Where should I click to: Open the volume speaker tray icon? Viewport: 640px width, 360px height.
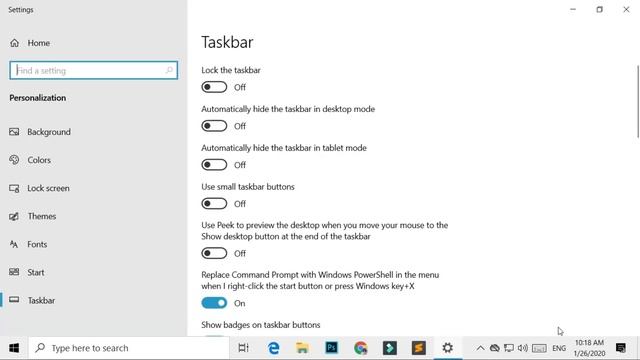click(x=522, y=348)
